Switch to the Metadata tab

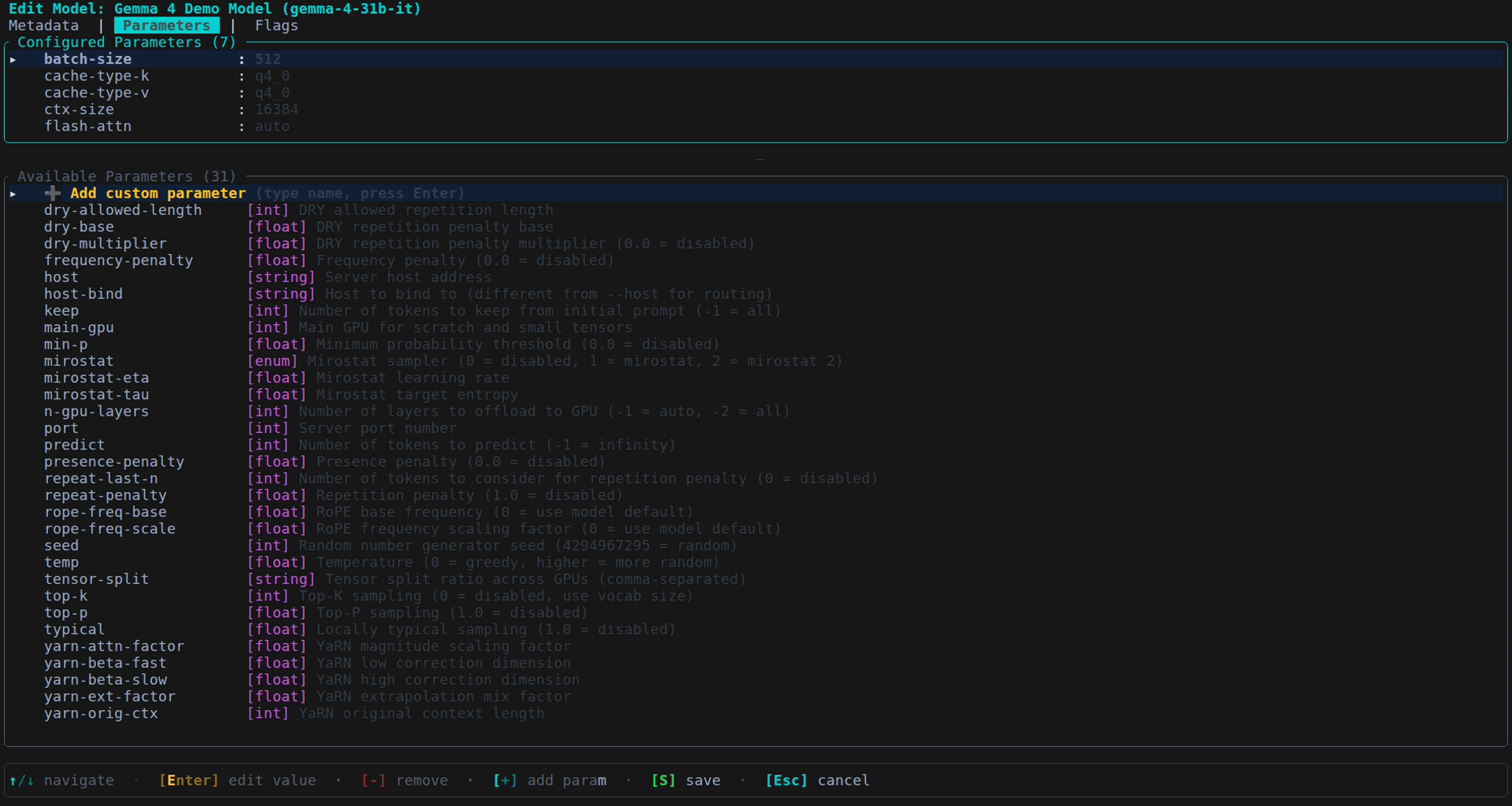(43, 25)
